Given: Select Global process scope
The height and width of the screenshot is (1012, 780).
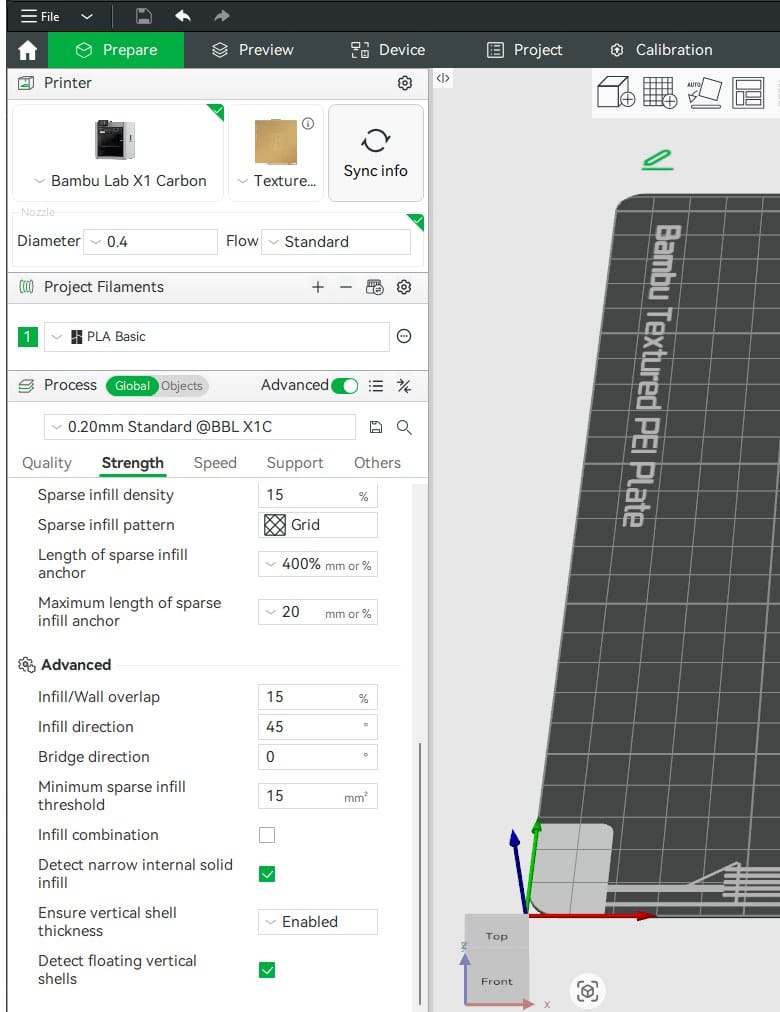Looking at the screenshot, I should [132, 386].
